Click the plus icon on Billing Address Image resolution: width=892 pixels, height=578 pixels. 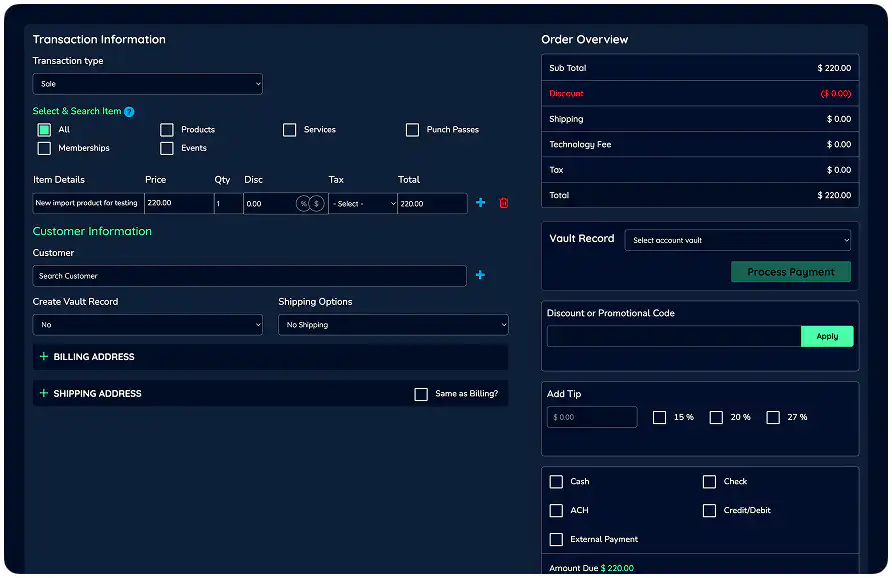click(43, 359)
